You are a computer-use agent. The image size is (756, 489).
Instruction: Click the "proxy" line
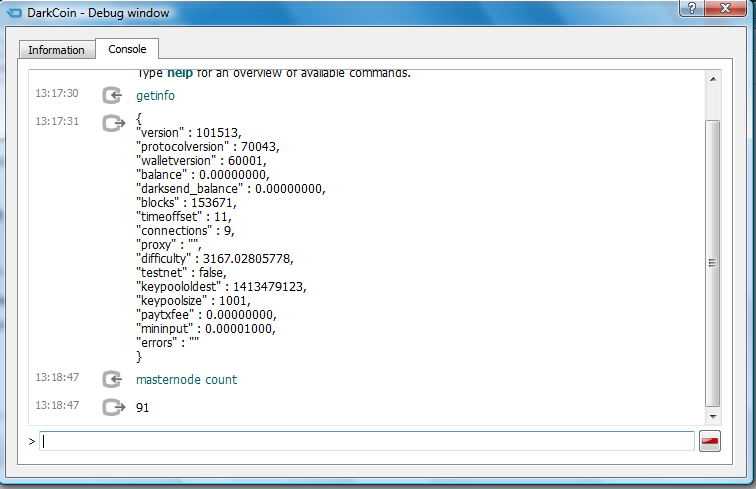tap(169, 244)
